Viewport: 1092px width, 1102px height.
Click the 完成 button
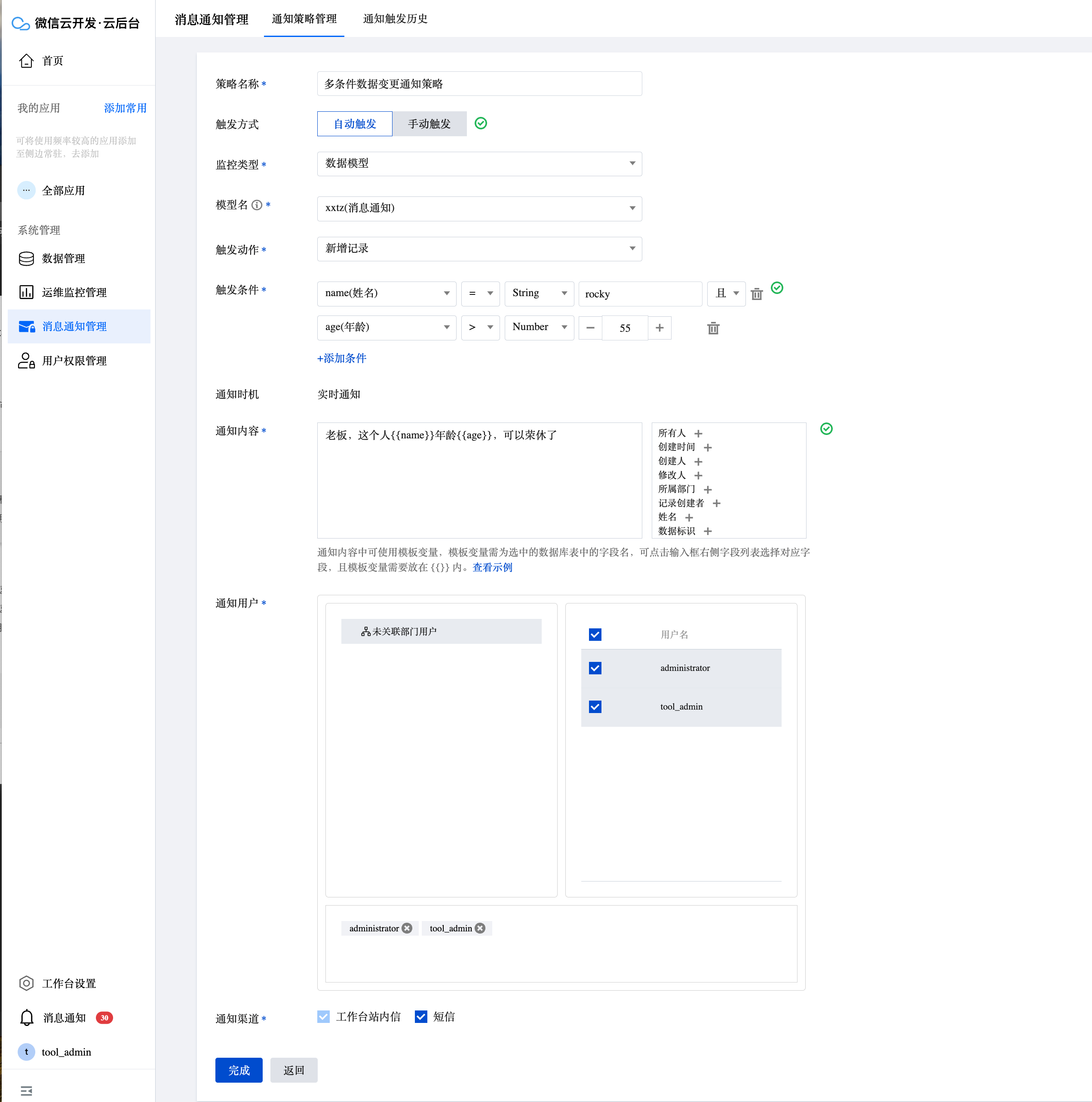[239, 1070]
